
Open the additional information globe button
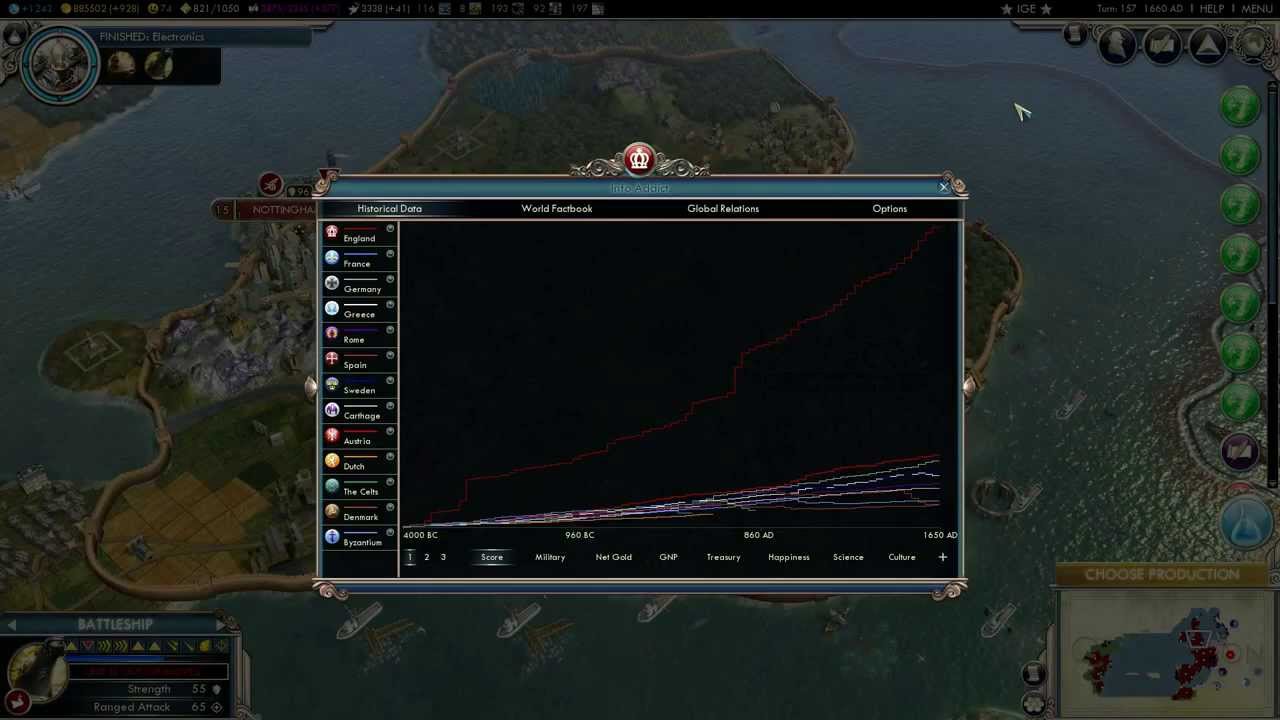pos(1252,45)
